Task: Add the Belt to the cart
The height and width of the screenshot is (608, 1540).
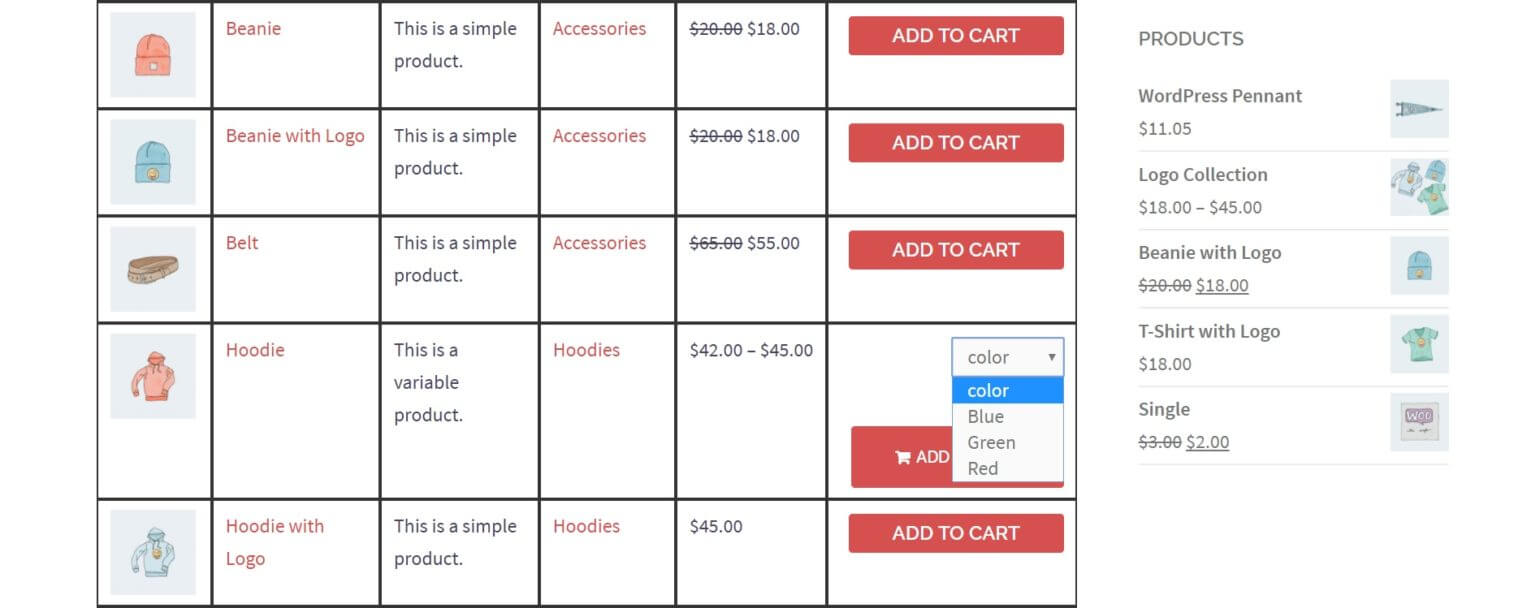Action: click(954, 249)
